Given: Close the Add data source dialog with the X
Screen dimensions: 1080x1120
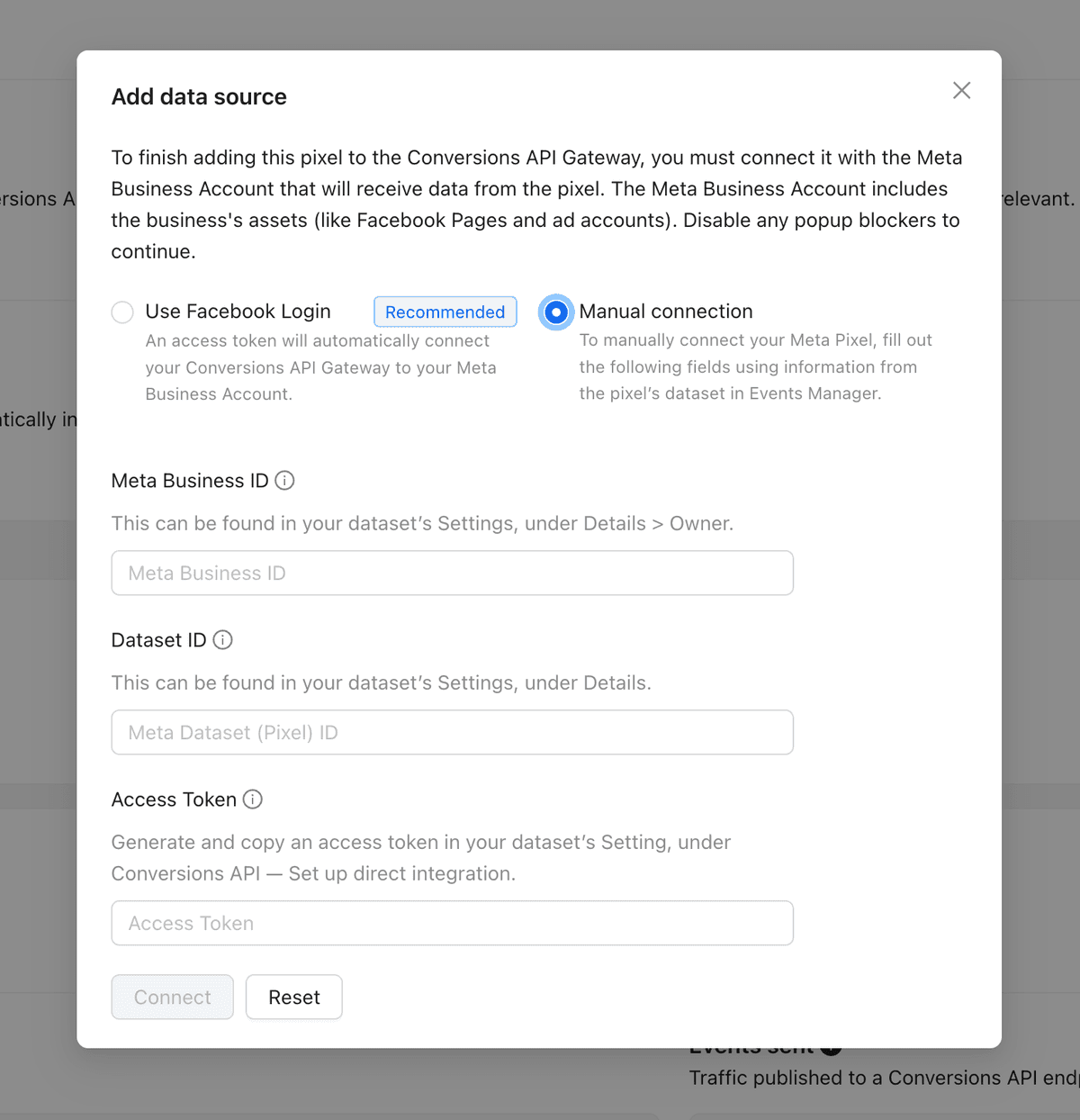Looking at the screenshot, I should coord(961,90).
